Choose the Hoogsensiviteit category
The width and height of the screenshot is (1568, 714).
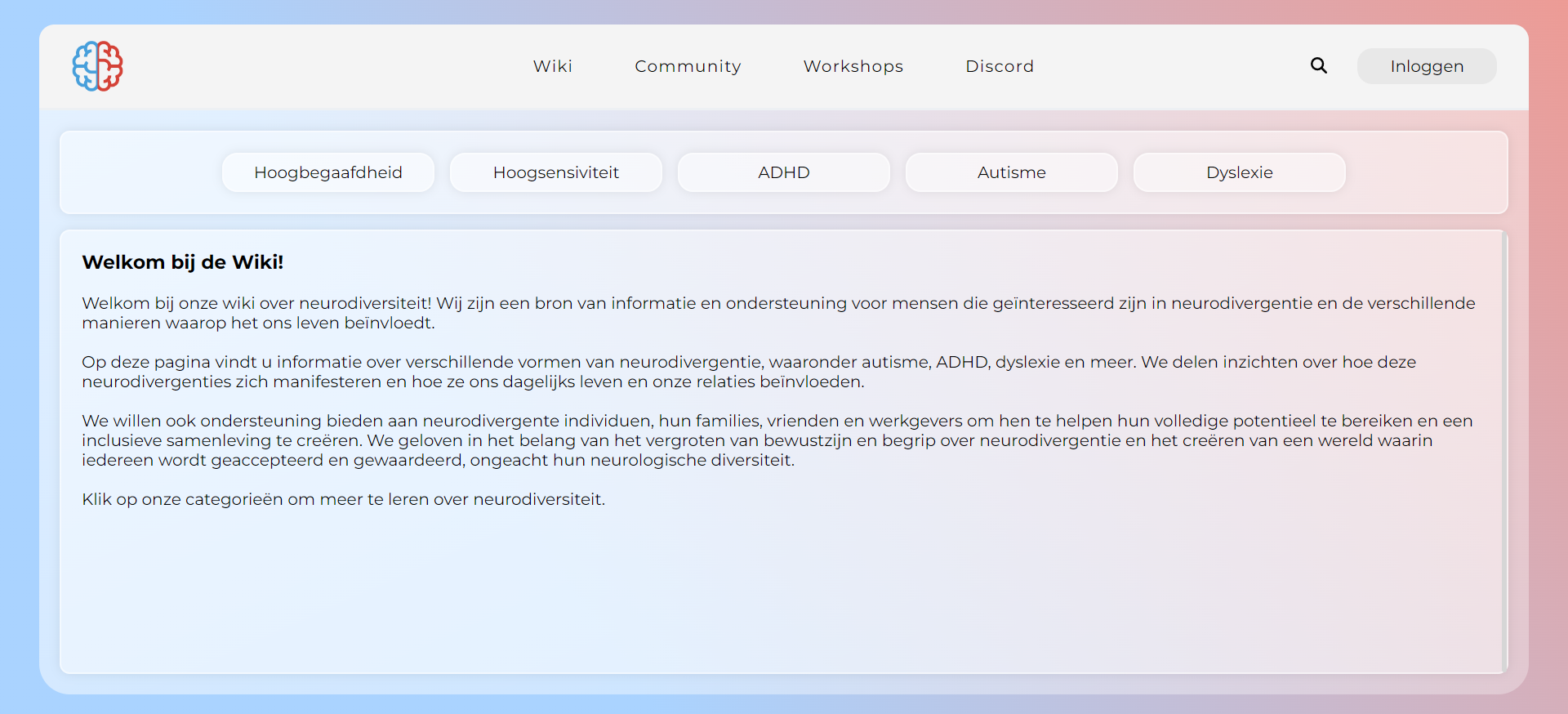pos(556,172)
